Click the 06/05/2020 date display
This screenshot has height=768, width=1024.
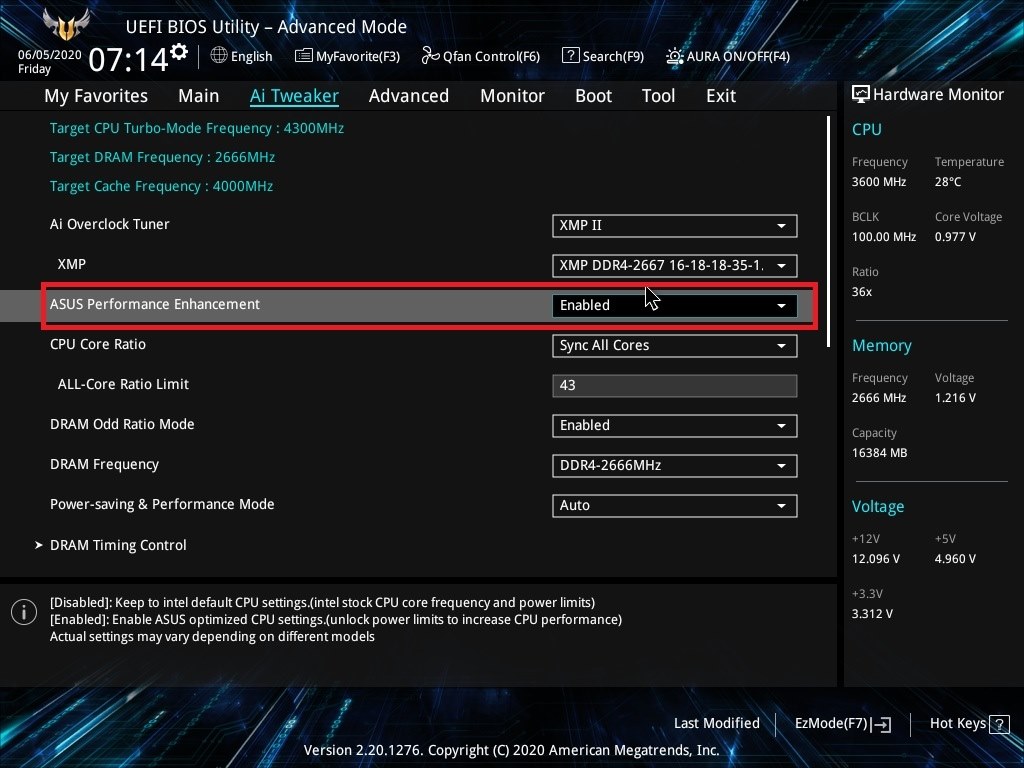50,55
